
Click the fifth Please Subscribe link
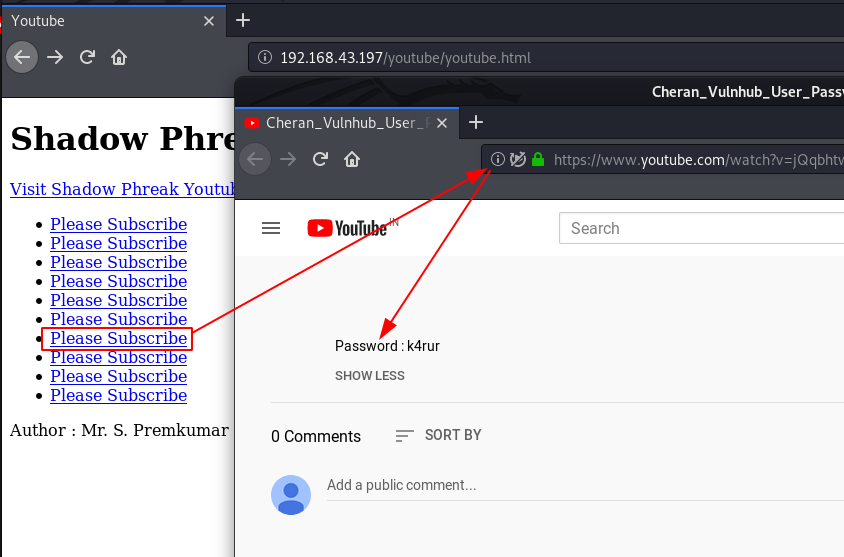click(118, 300)
